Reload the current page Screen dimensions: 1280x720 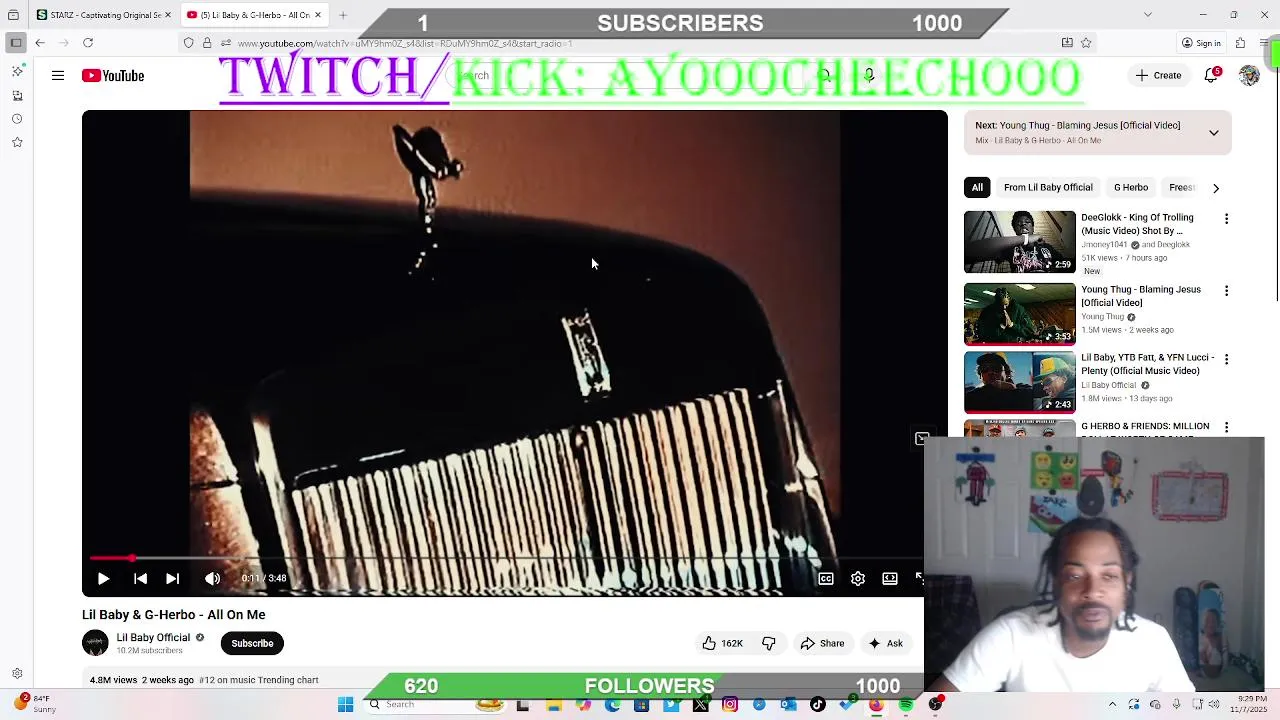point(88,43)
